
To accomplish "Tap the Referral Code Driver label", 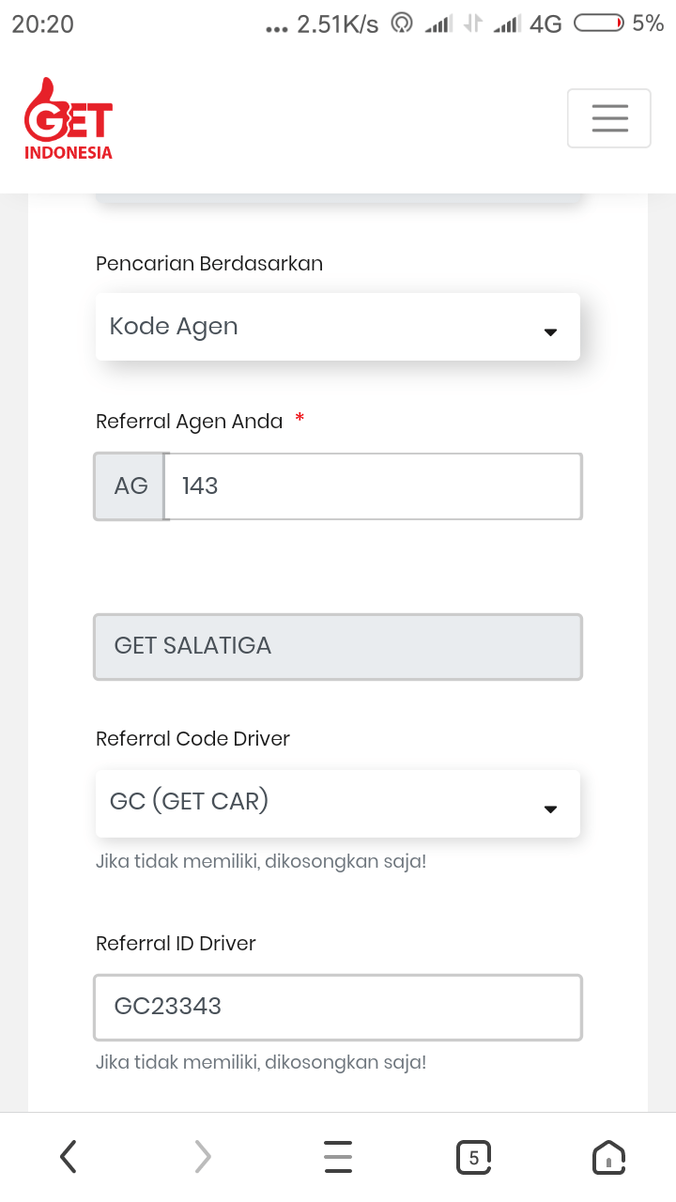I will (x=193, y=739).
